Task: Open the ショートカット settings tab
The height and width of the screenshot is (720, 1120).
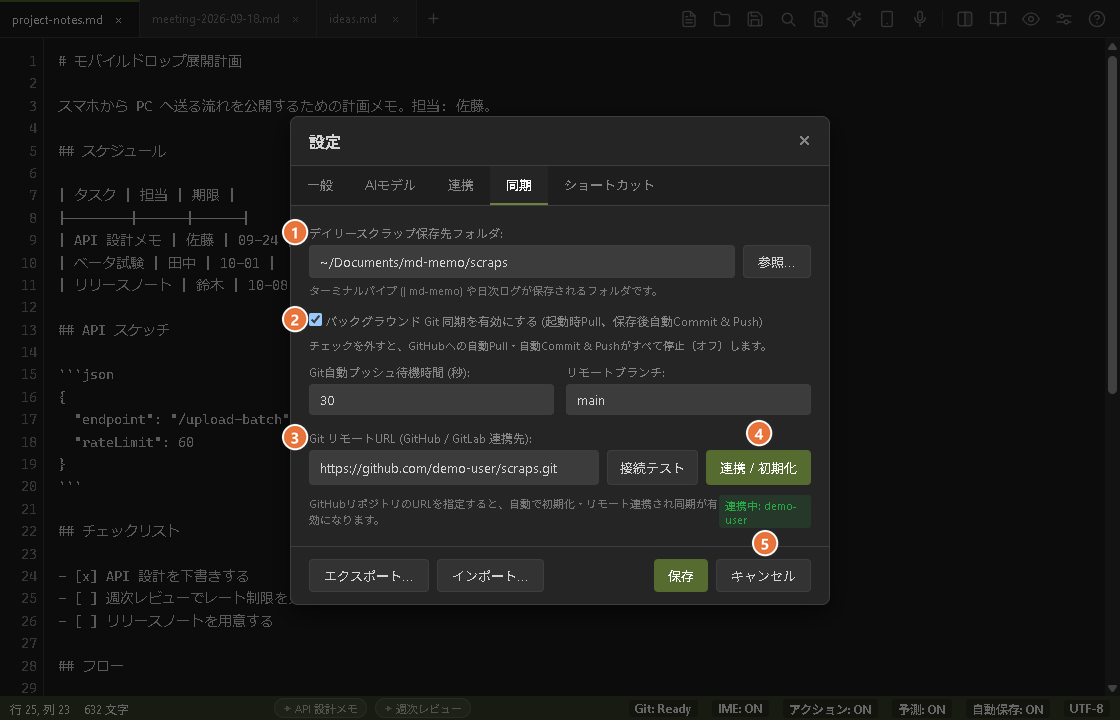Action: [x=609, y=185]
